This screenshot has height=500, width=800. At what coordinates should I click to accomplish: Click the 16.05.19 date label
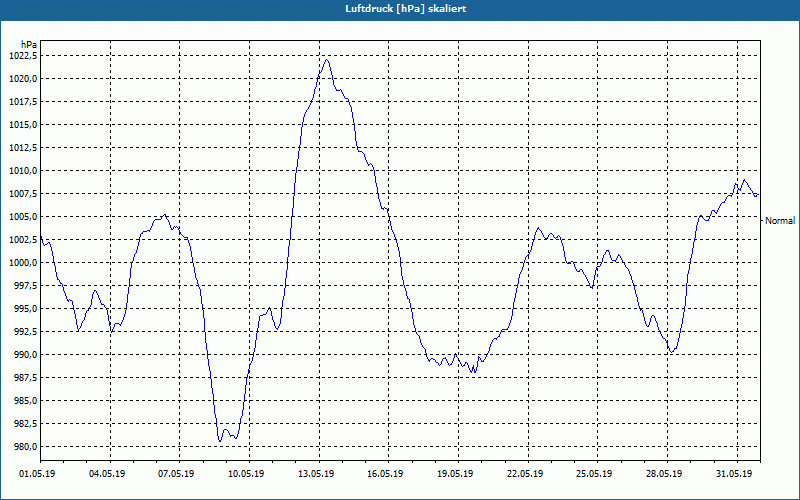click(386, 474)
